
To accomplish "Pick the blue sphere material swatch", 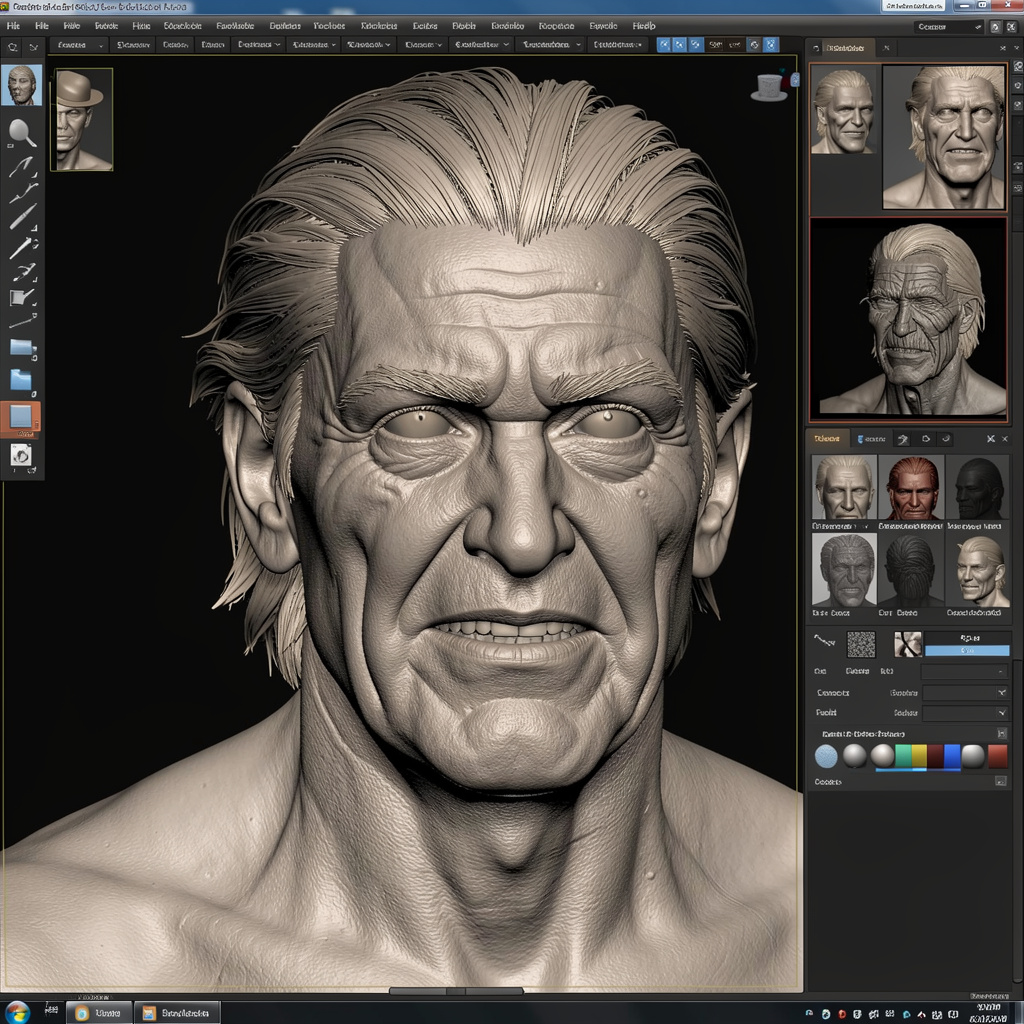I will tap(825, 756).
